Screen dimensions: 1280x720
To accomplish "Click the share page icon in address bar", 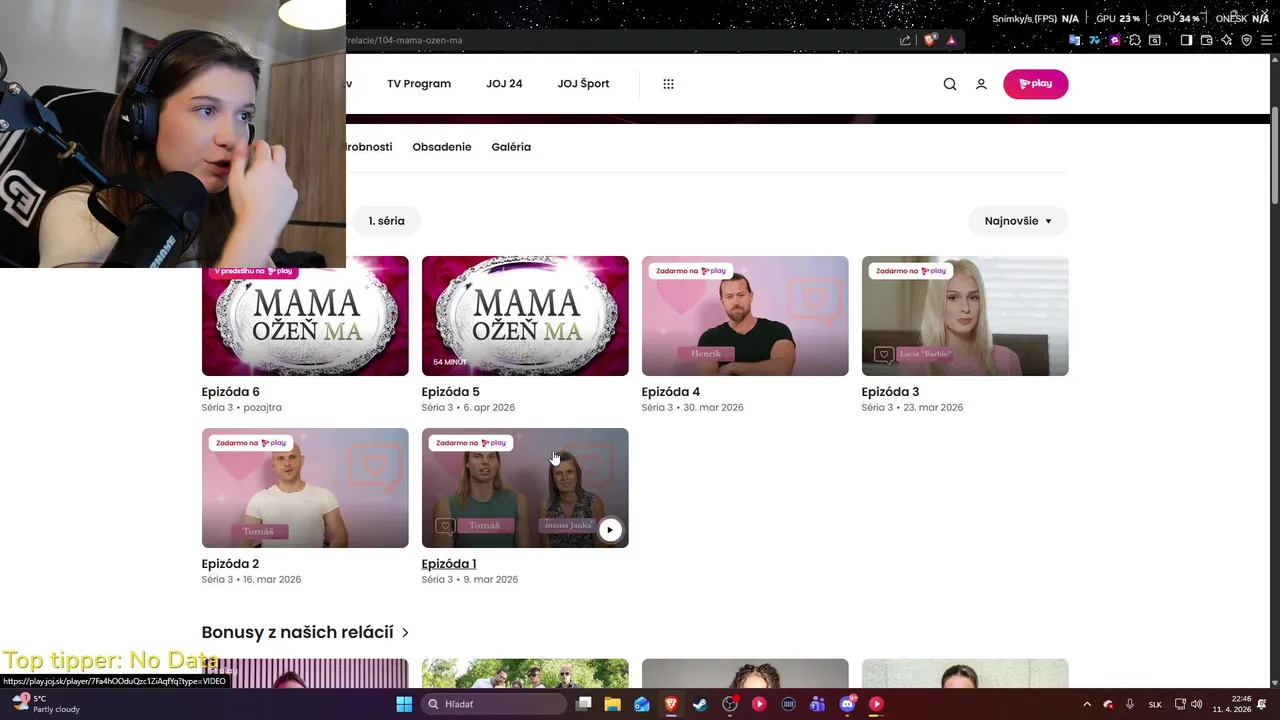I will pos(905,40).
